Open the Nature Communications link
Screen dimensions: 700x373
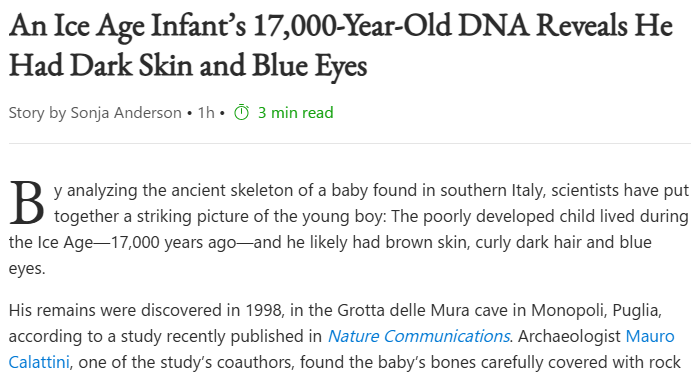coord(418,336)
